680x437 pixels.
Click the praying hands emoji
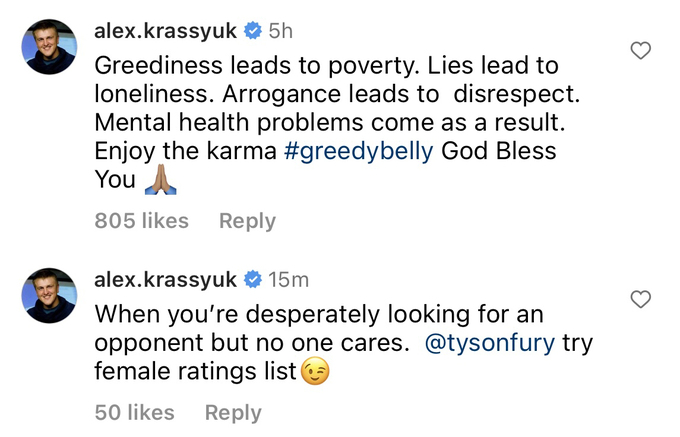(161, 180)
